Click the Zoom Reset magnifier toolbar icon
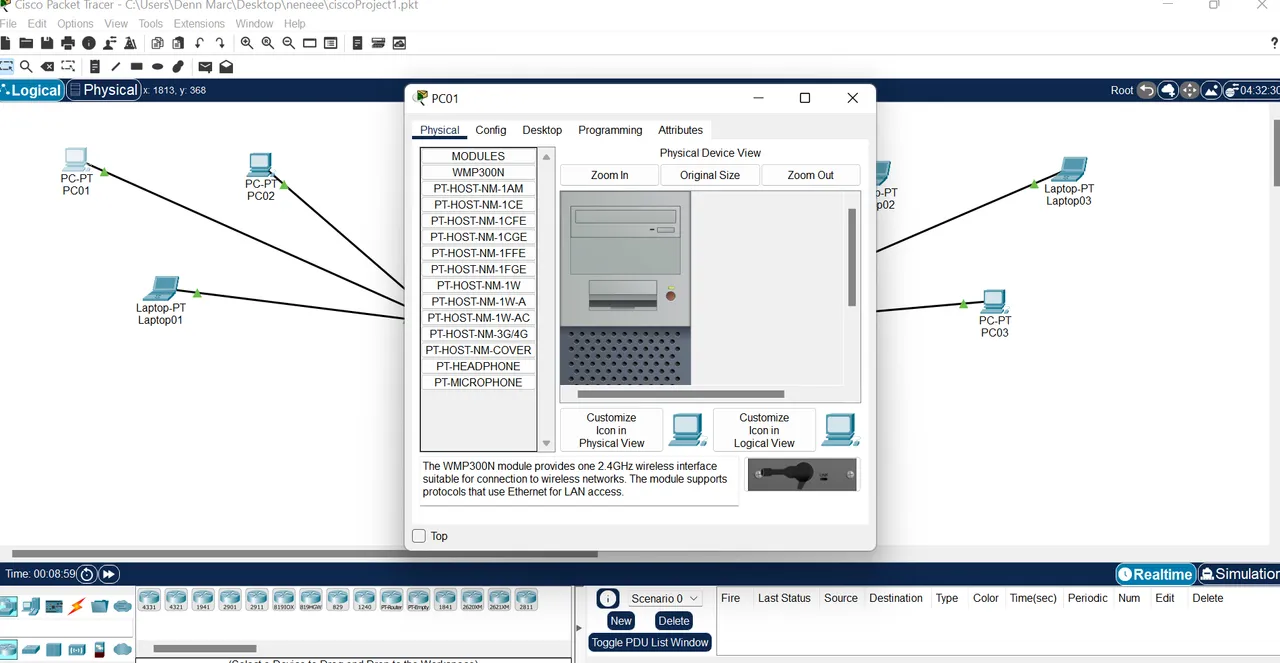This screenshot has height=663, width=1280. click(268, 43)
